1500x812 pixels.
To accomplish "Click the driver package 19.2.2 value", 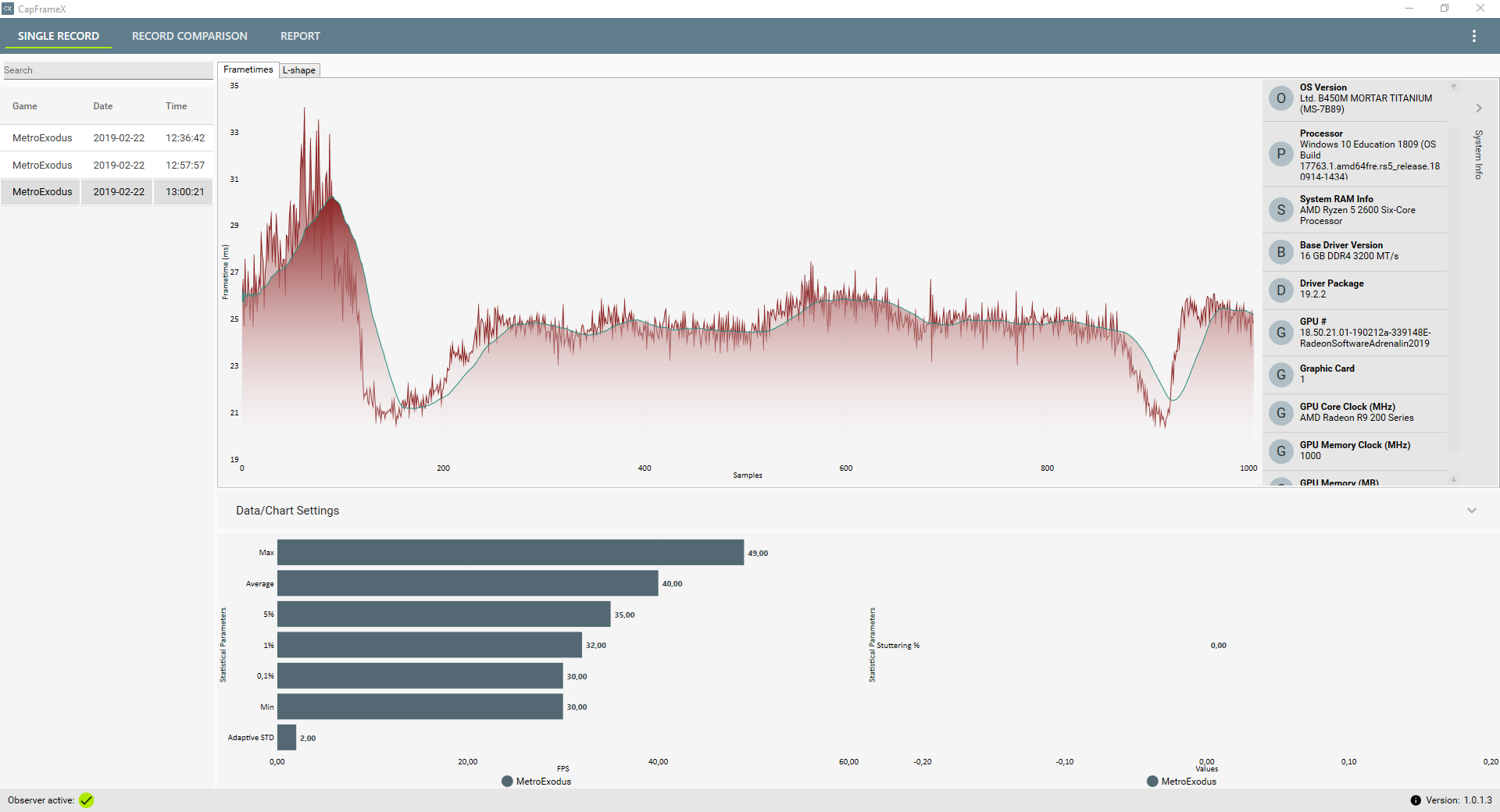I will coord(1312,294).
